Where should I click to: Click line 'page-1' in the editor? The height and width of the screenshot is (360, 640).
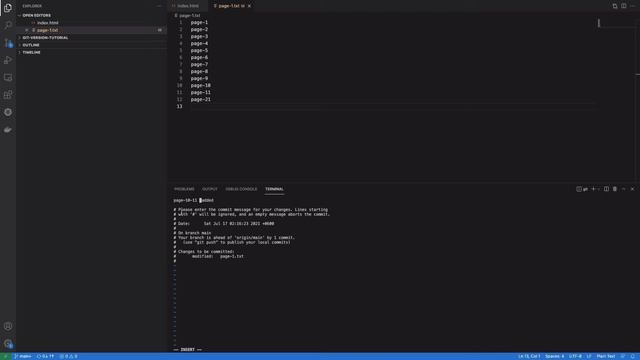click(199, 22)
